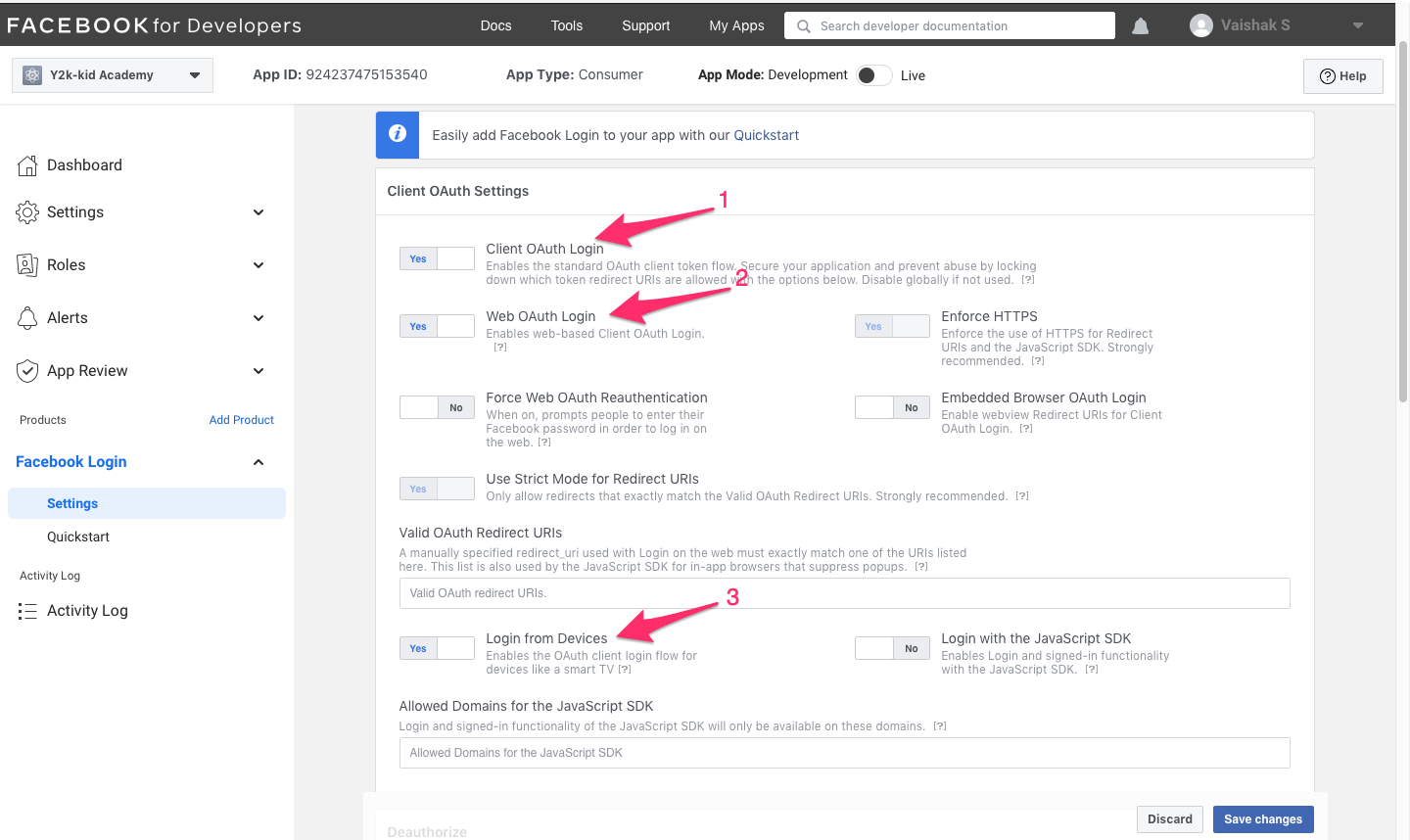Click the Vaishak S username
The image size is (1410, 840).
[x=1255, y=25]
